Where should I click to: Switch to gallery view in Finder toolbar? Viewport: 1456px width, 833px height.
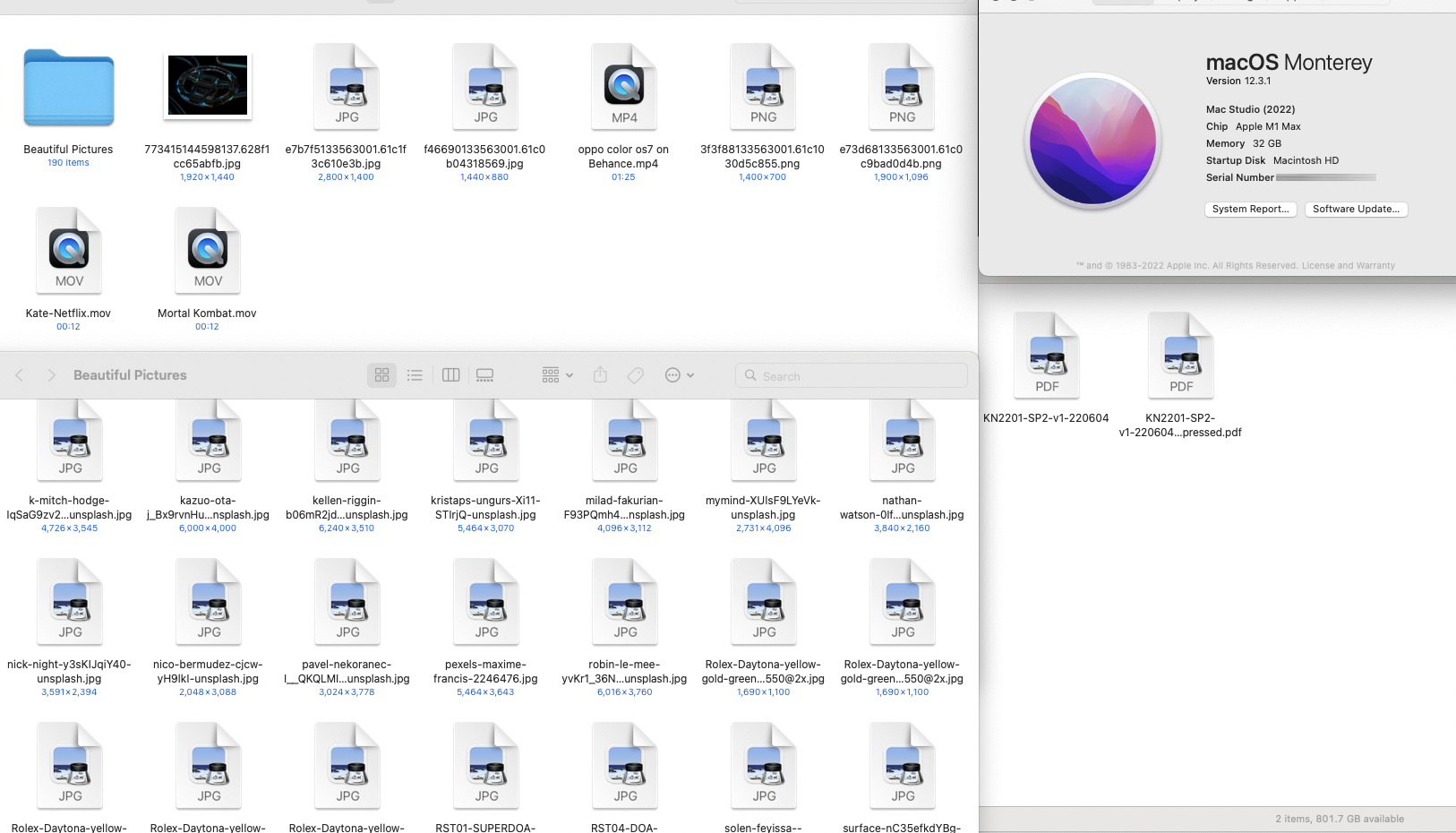484,375
